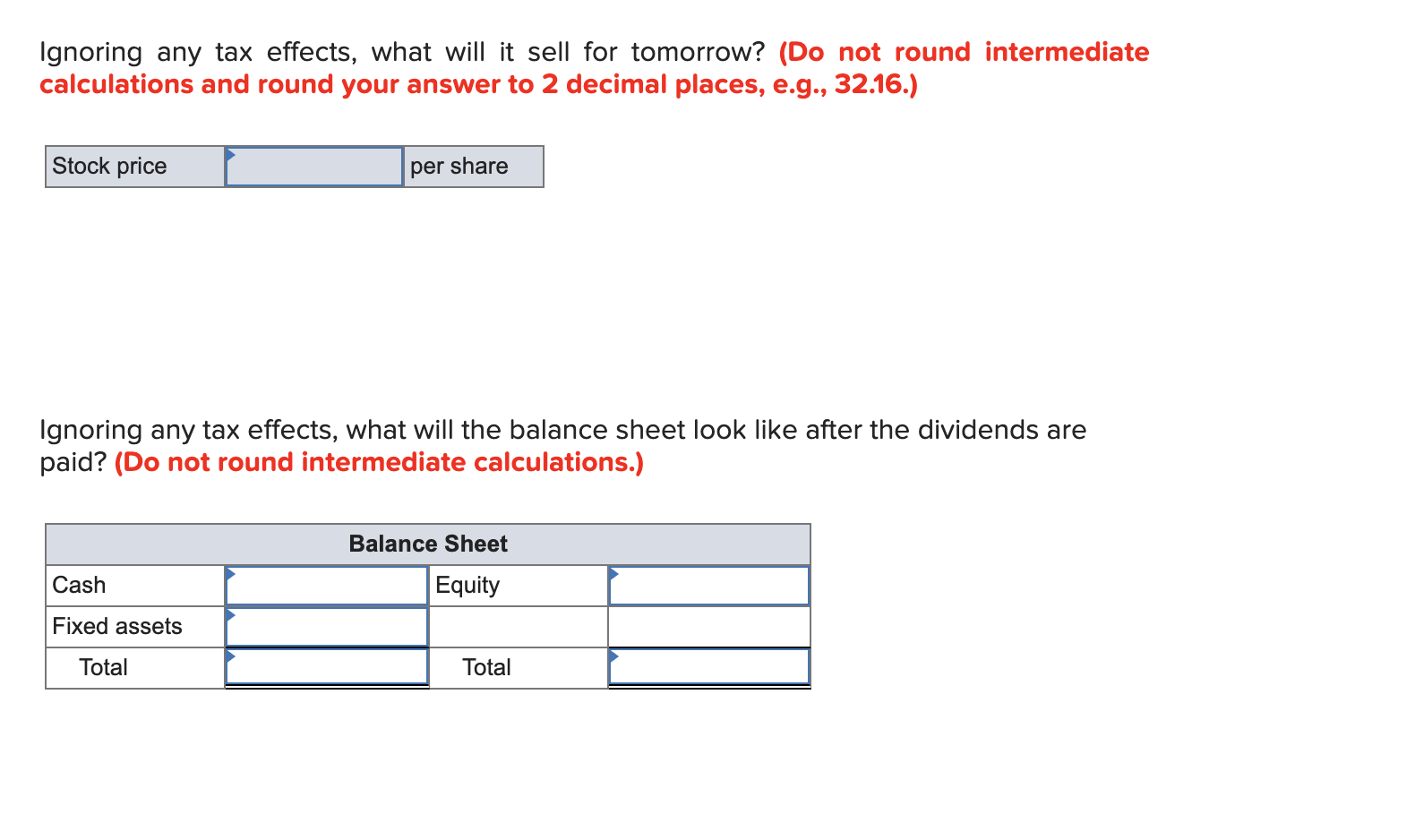Select the corner triangle in the Cash answer cell
1415x840 pixels.
(x=233, y=574)
